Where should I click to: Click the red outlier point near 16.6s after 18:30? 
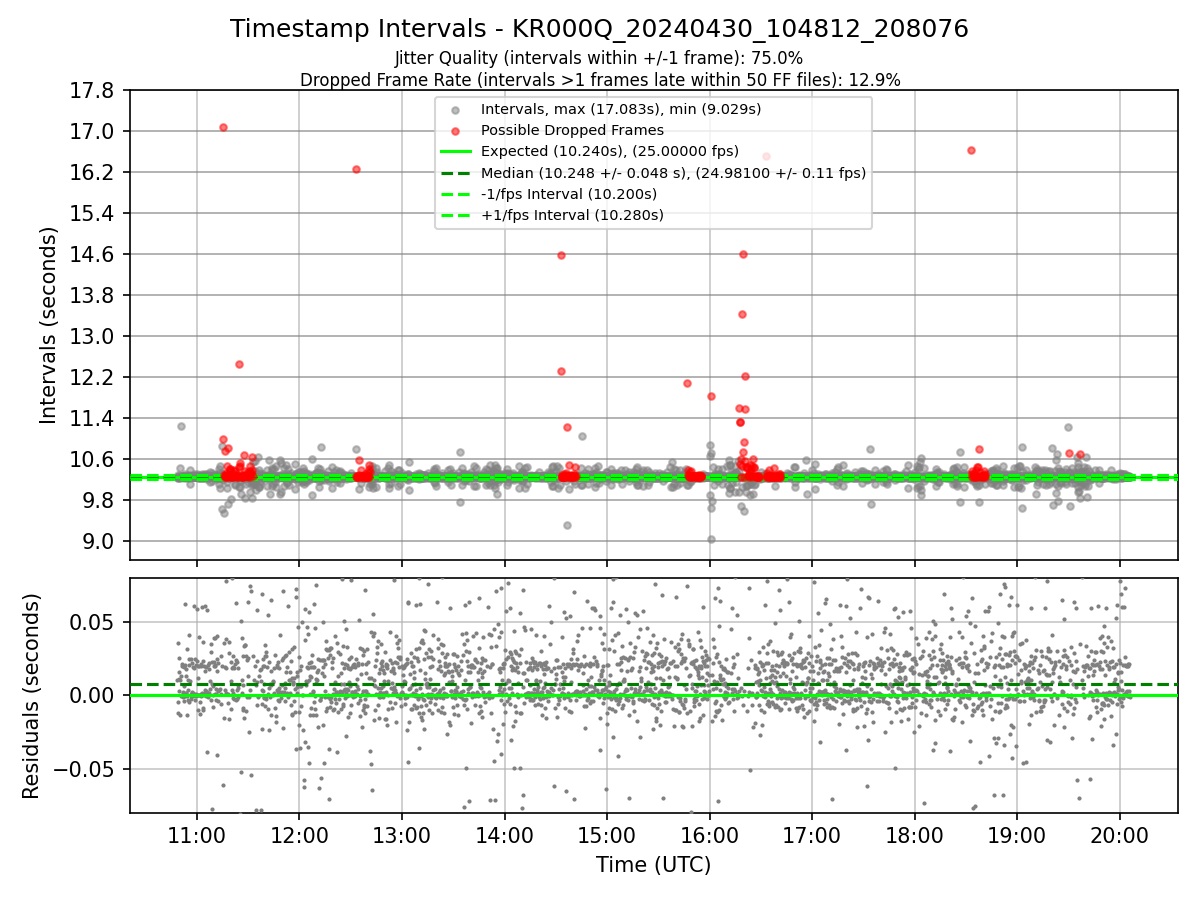[971, 150]
